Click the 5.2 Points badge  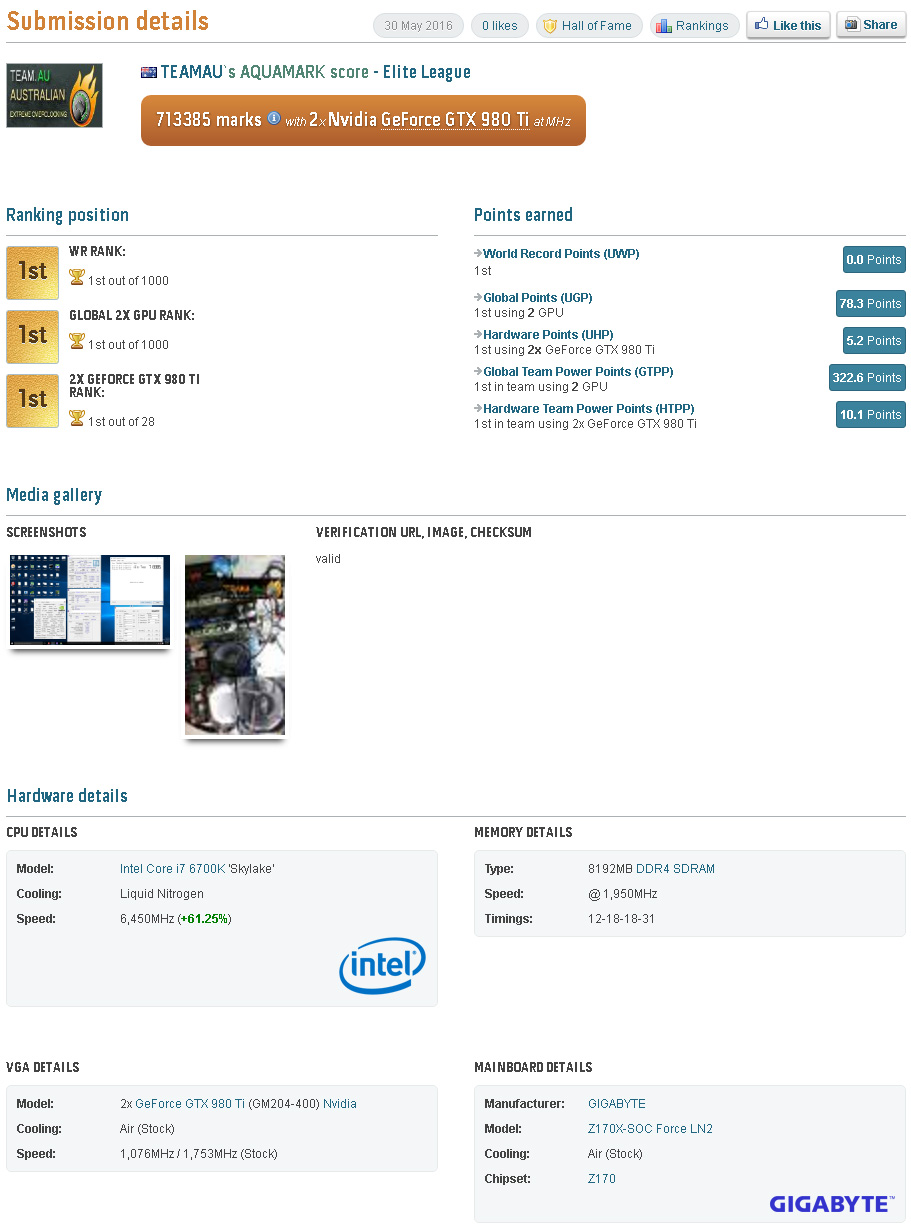[874, 341]
